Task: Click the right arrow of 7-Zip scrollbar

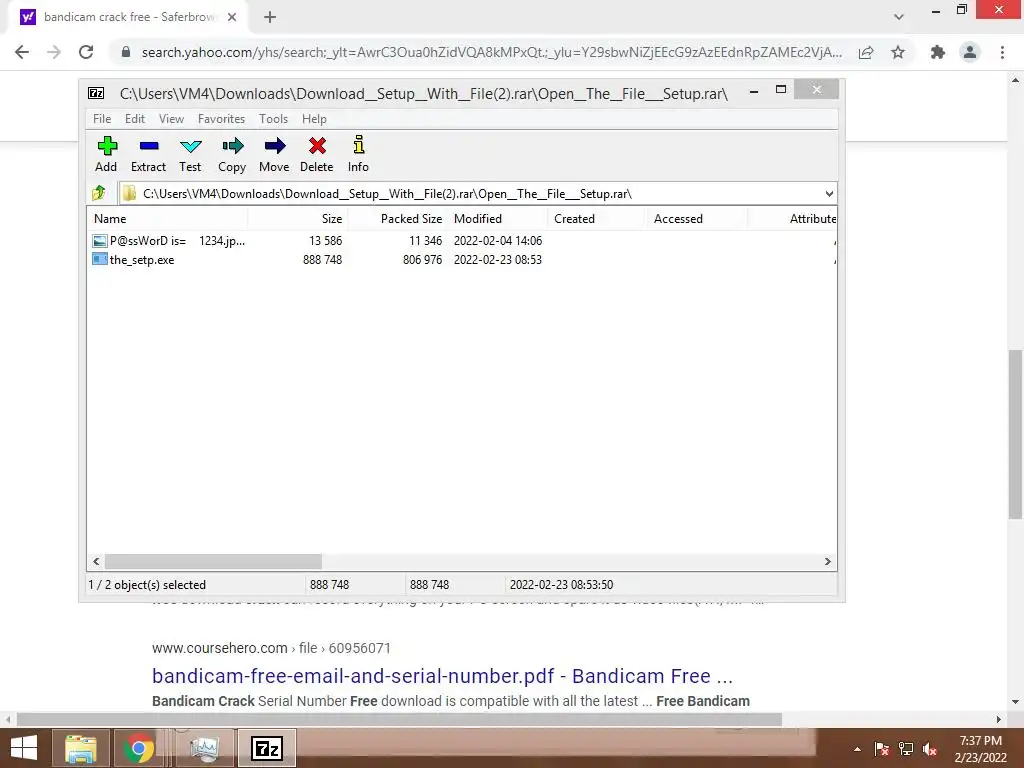Action: click(x=827, y=562)
